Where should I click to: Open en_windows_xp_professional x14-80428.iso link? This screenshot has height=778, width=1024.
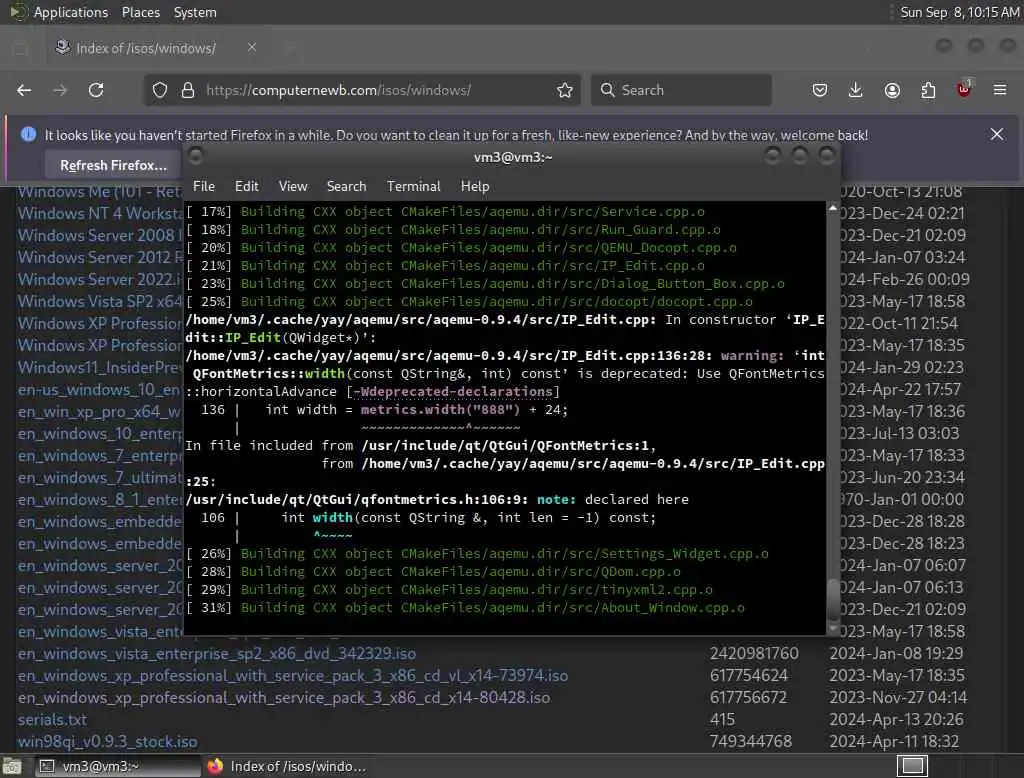(283, 698)
